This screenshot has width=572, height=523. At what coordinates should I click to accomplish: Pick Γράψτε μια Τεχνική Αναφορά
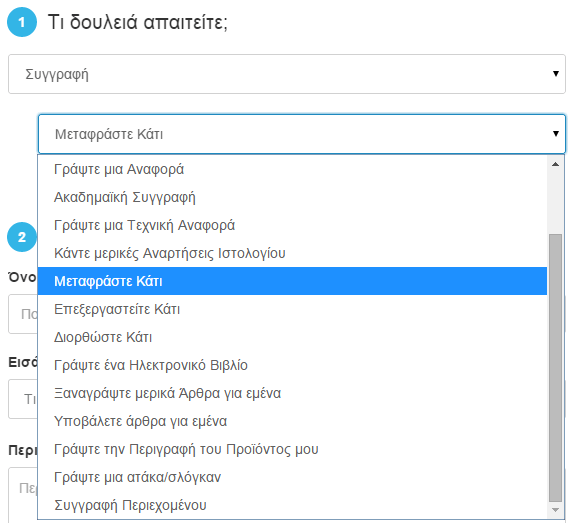292,225
